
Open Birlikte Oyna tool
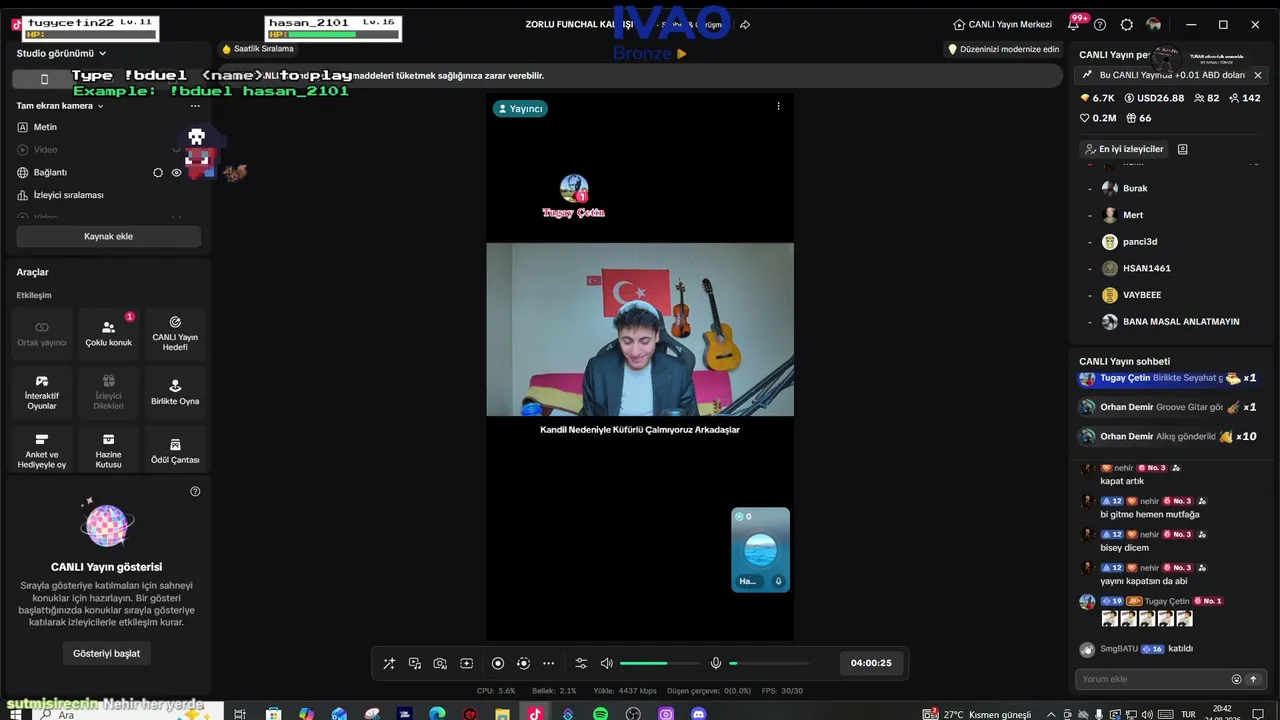(x=175, y=392)
